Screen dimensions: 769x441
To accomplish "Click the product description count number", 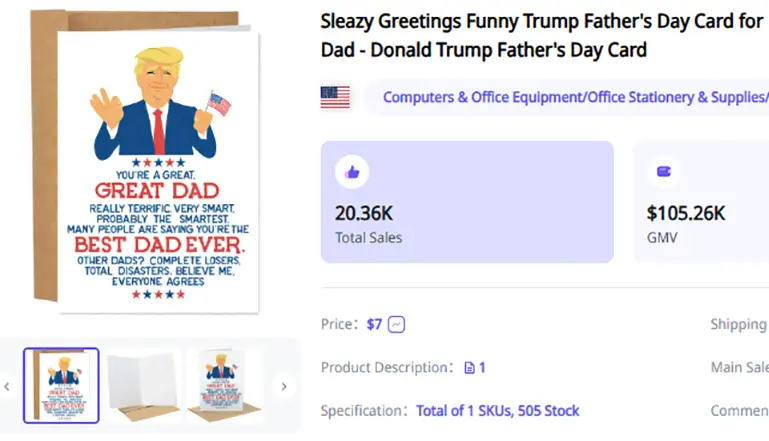I will point(482,368).
